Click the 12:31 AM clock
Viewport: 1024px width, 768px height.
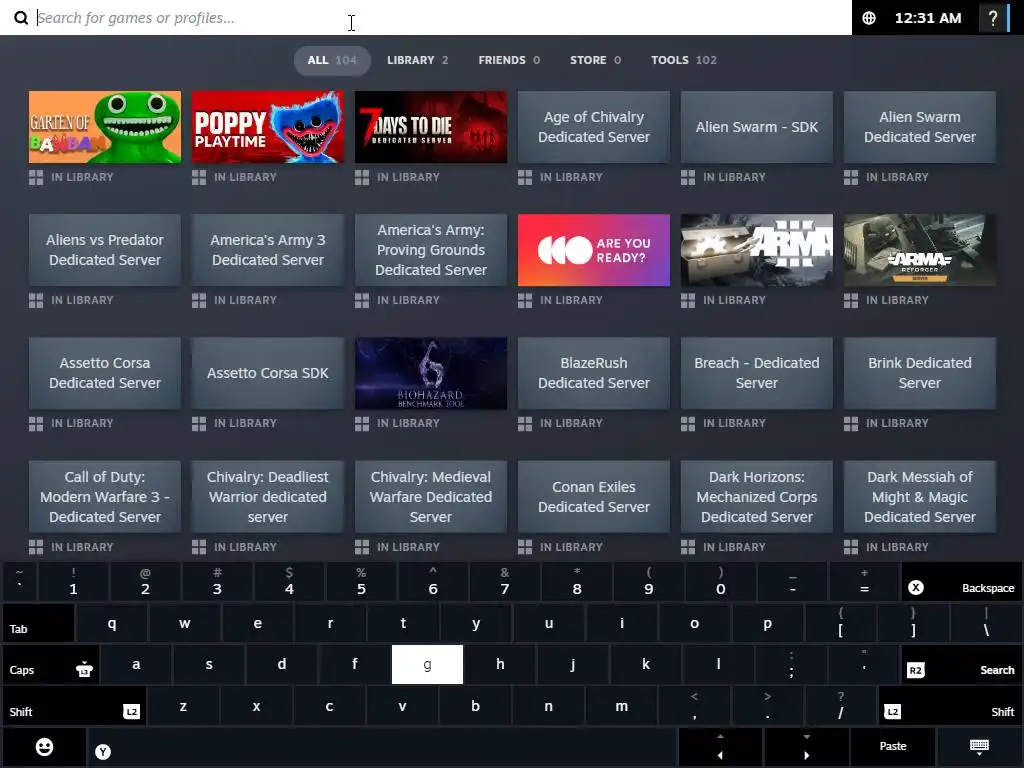click(927, 18)
